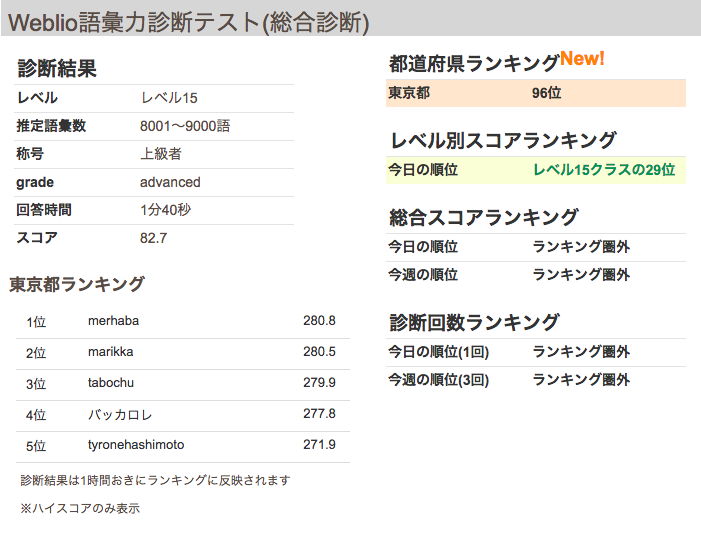The image size is (701, 535).
Task: Click the orange New! badge
Action: click(x=582, y=59)
